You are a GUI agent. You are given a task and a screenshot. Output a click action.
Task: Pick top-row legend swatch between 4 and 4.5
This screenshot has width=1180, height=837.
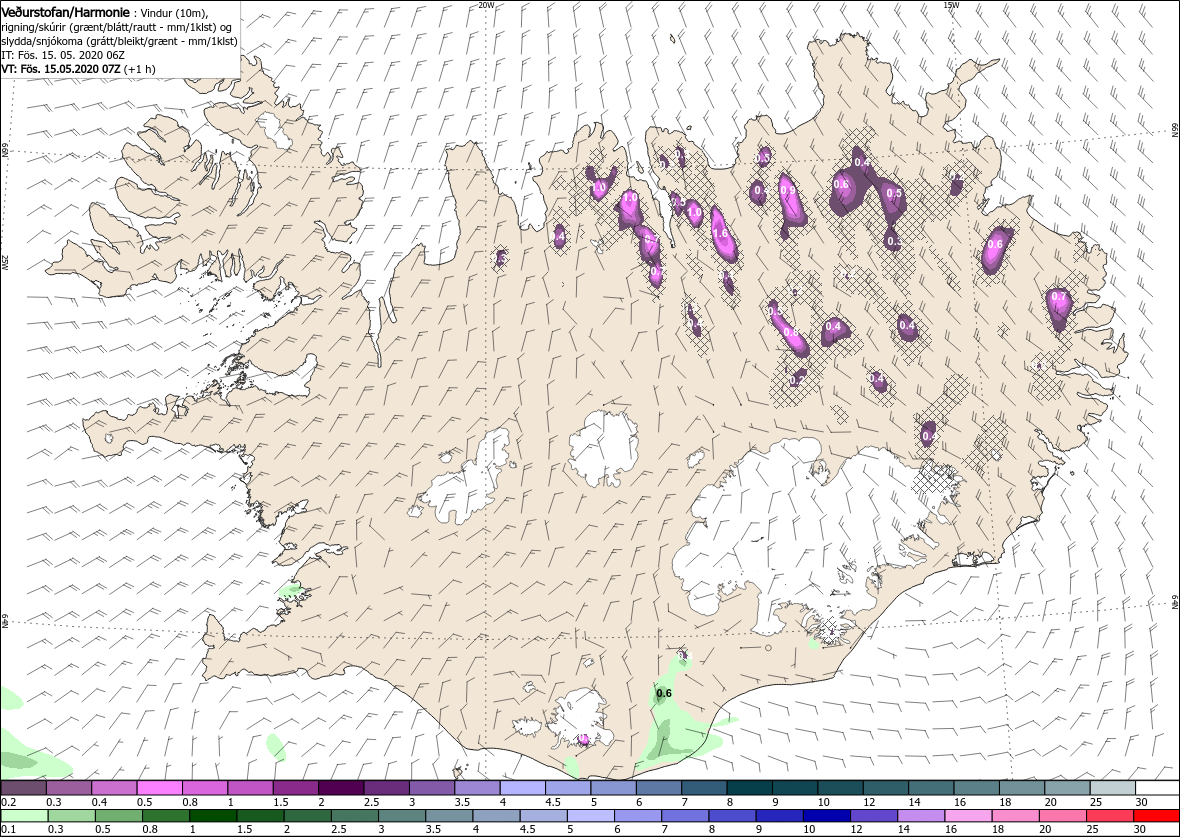523,787
